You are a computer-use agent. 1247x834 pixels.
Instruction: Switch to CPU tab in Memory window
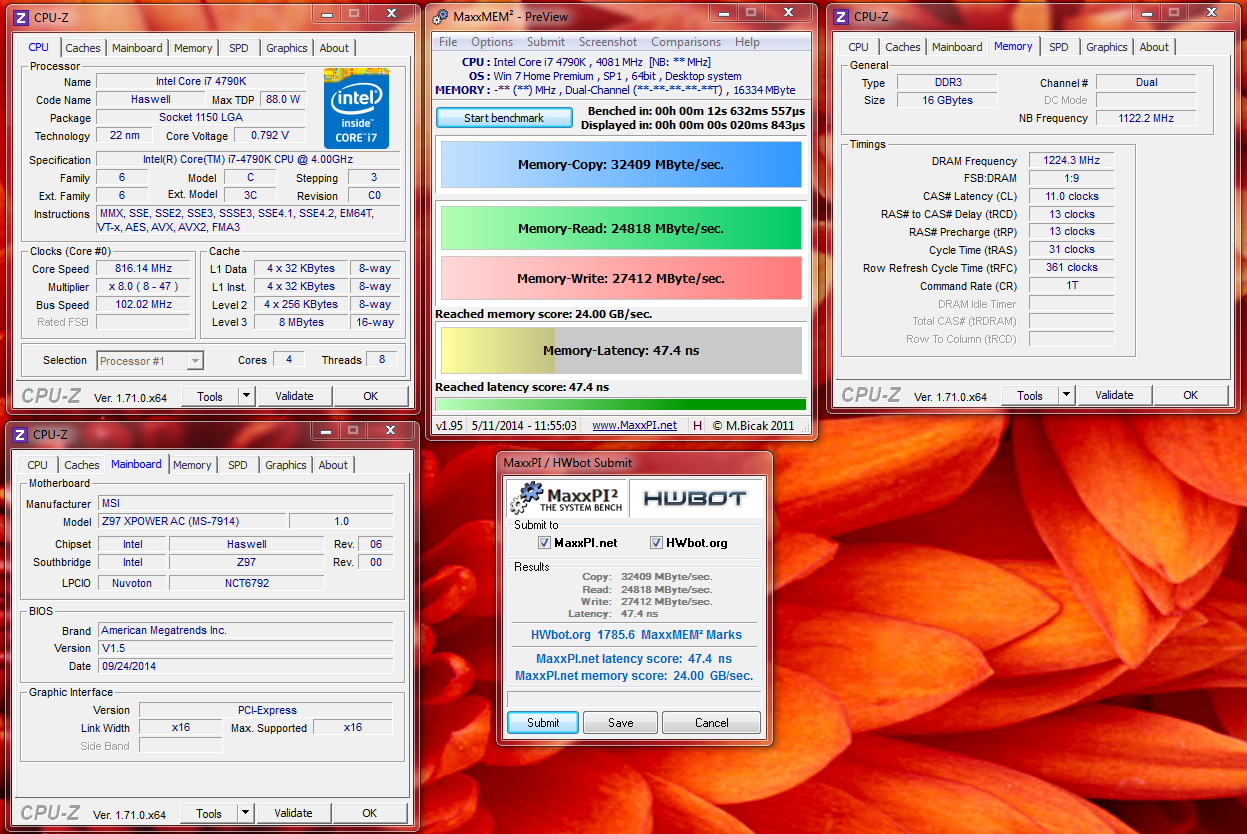pyautogui.click(x=858, y=47)
